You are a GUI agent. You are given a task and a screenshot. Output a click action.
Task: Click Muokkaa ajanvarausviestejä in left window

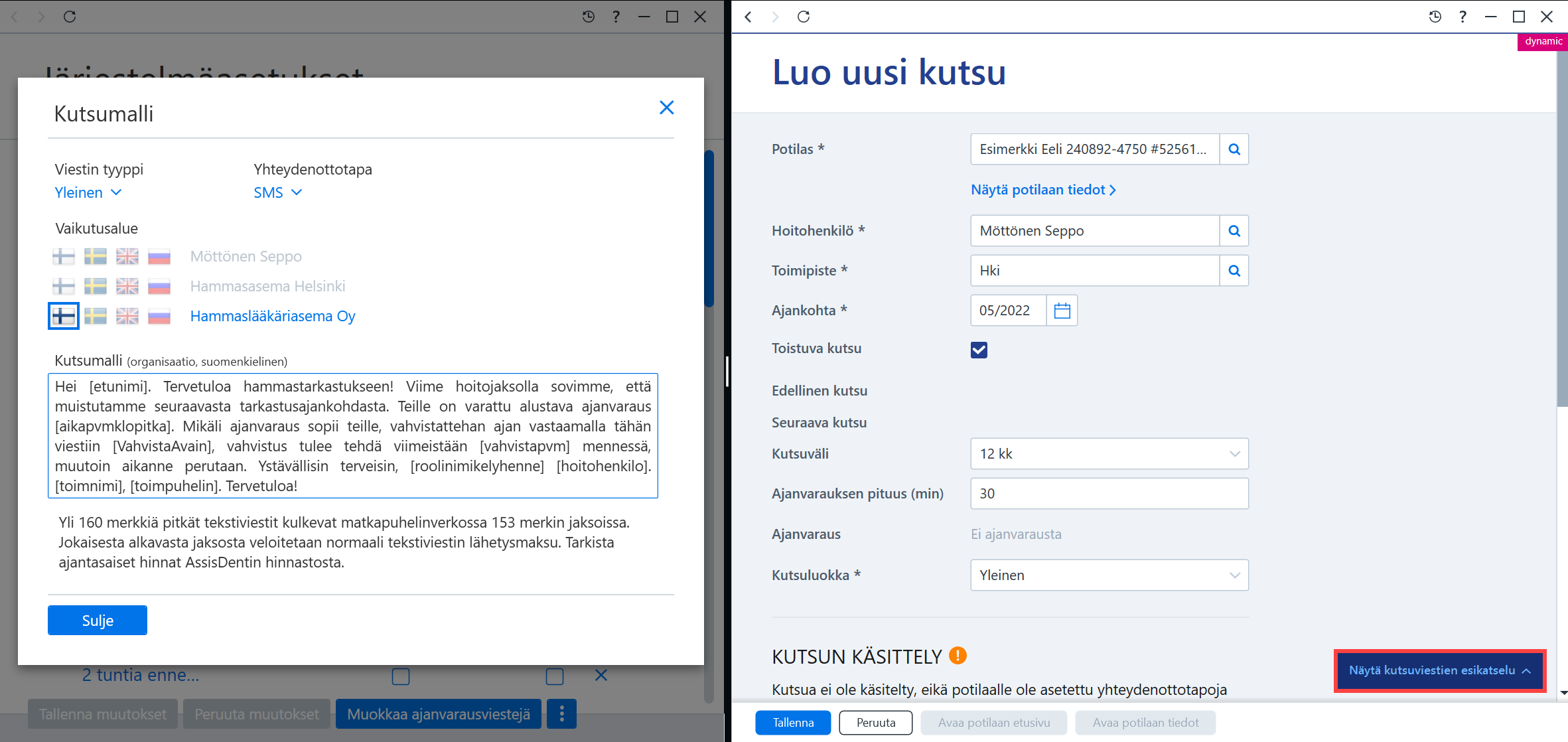pos(439,714)
